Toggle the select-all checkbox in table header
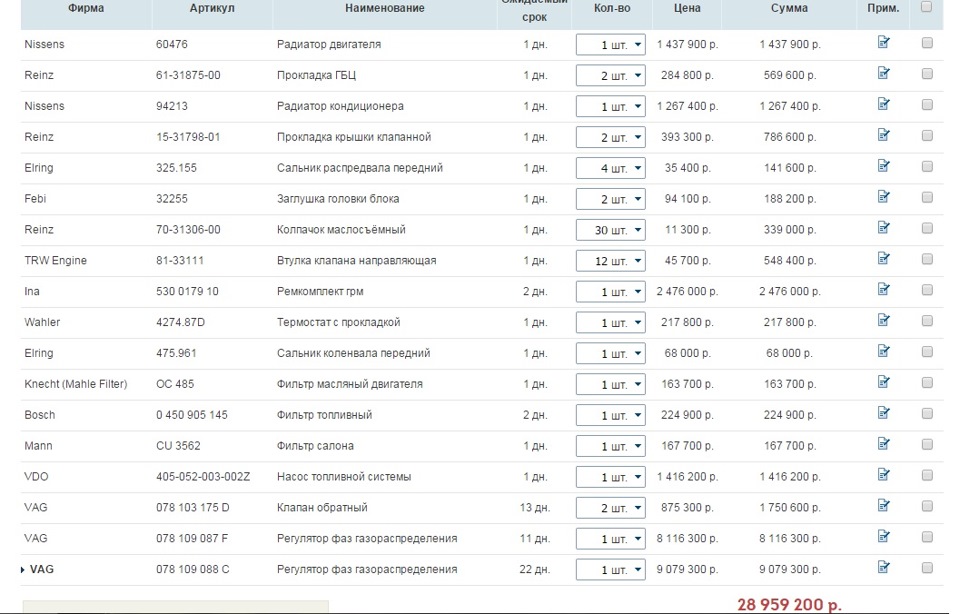 coord(927,7)
